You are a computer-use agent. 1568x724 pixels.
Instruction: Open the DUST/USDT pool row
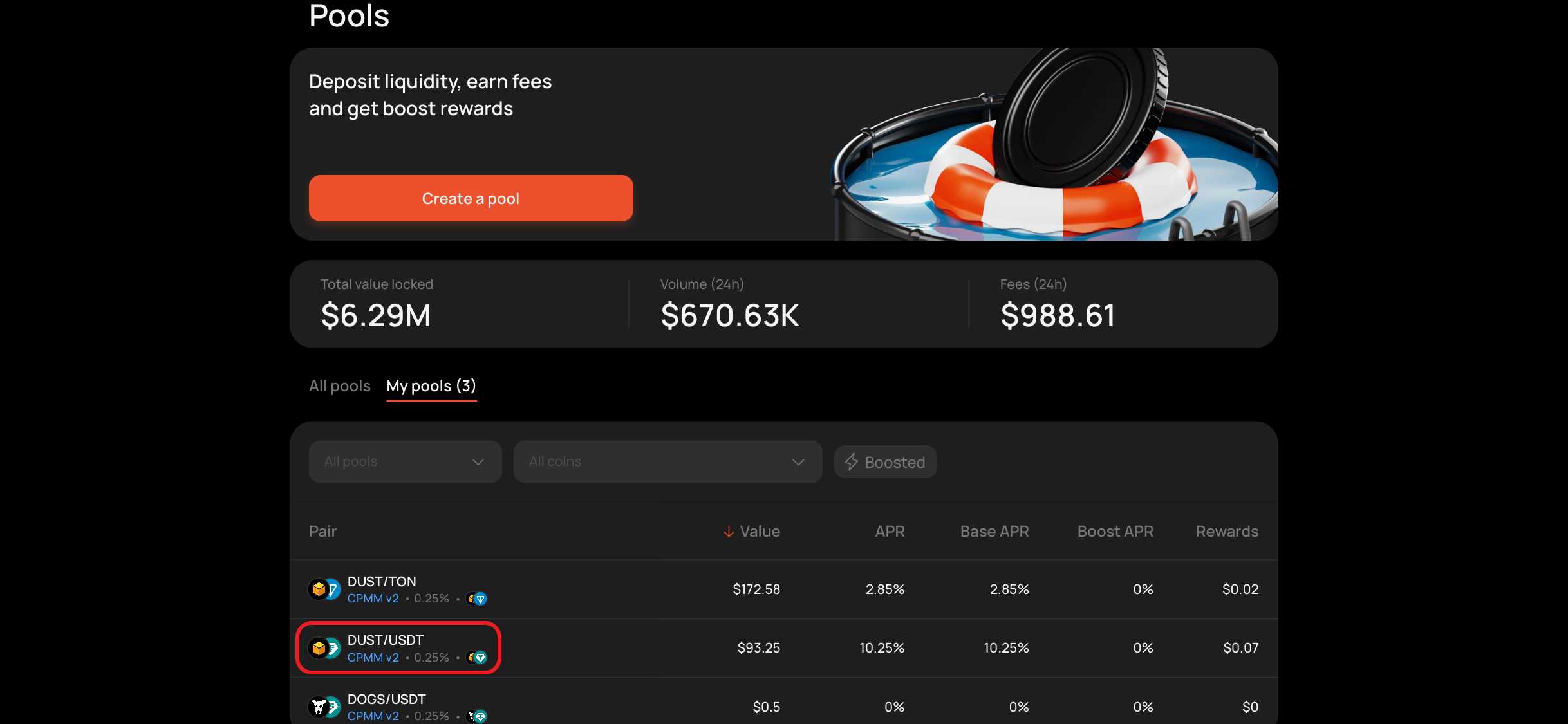(x=386, y=640)
